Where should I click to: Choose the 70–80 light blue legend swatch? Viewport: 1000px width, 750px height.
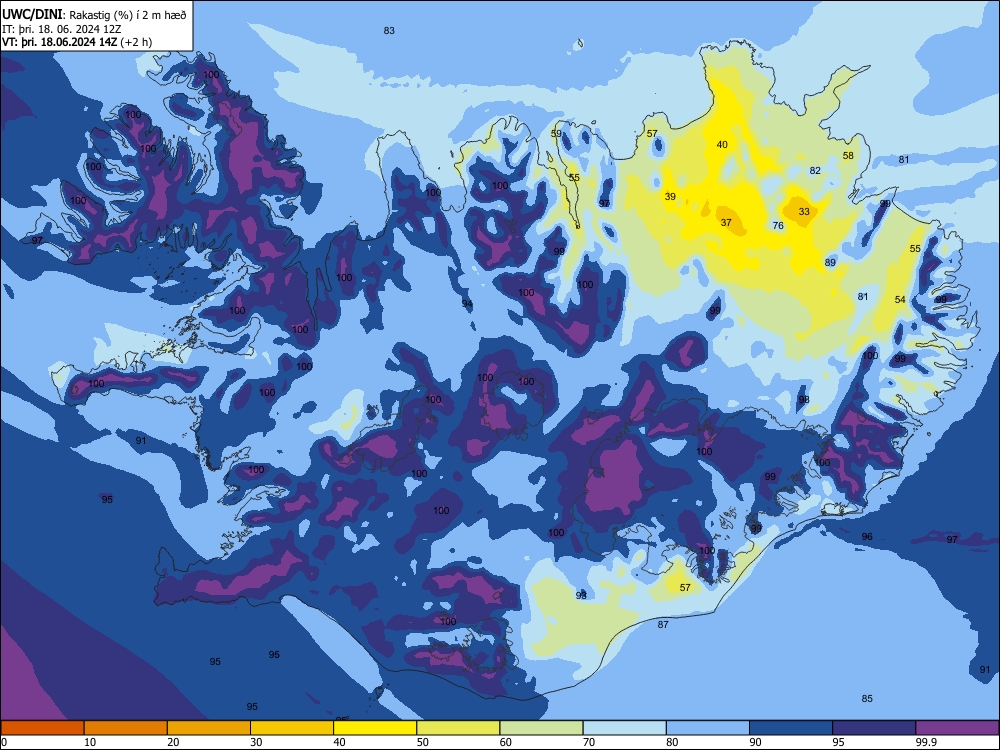pos(624,728)
